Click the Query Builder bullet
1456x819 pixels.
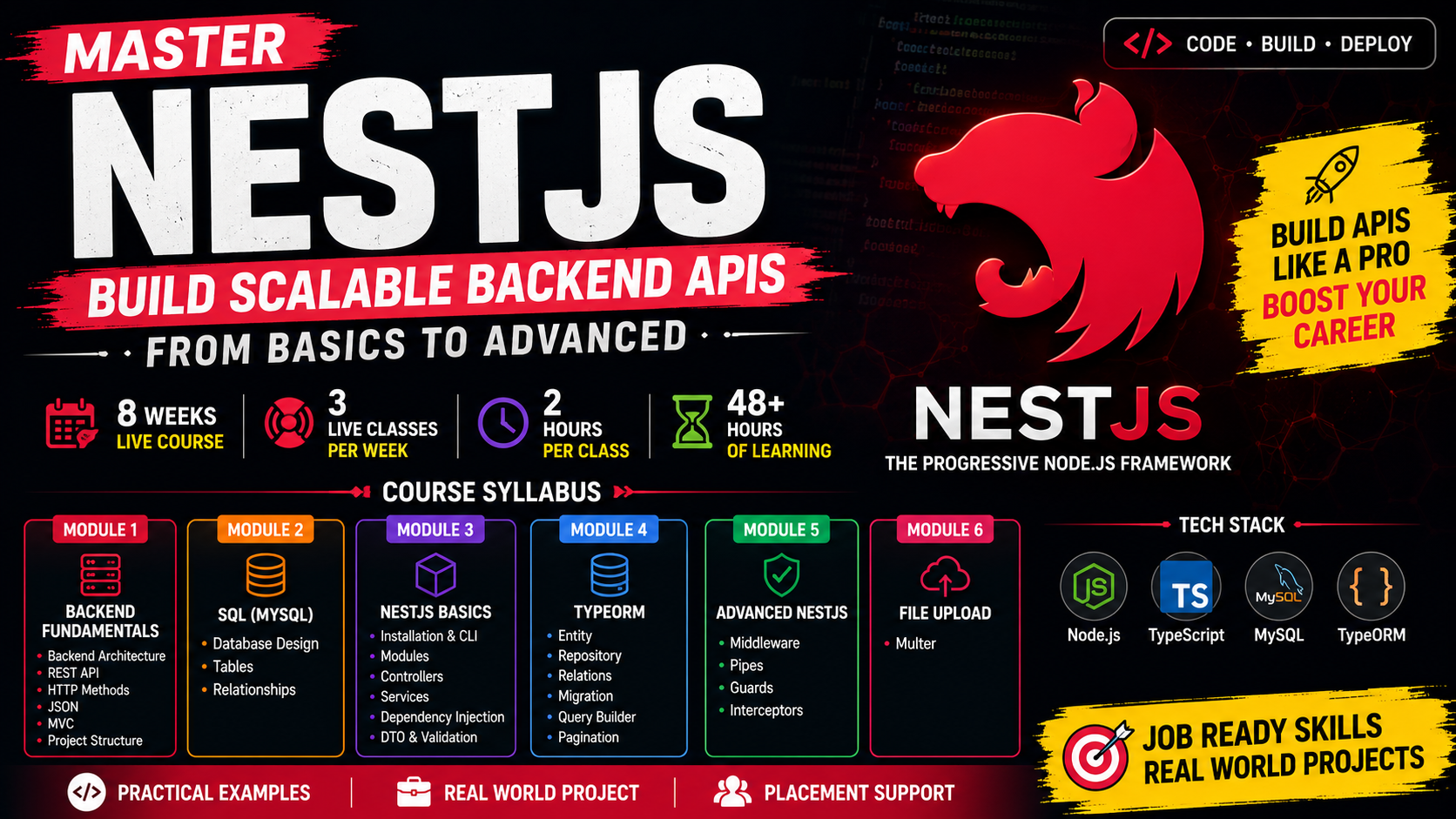[x=597, y=717]
